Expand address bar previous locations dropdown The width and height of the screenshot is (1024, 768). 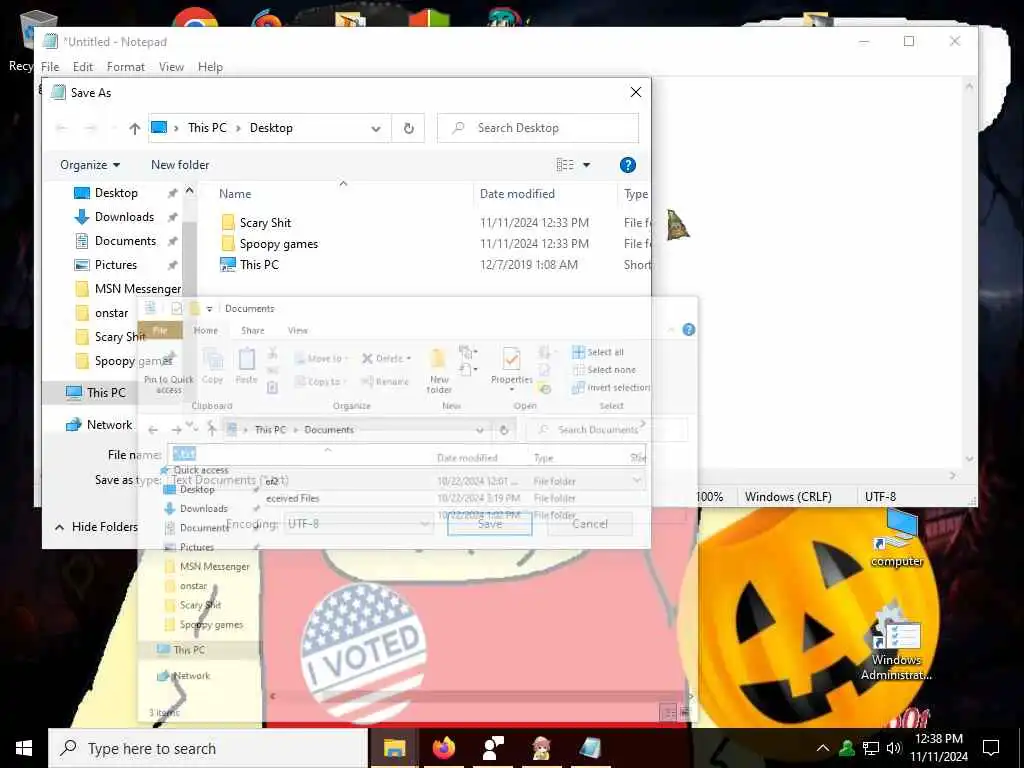click(376, 129)
